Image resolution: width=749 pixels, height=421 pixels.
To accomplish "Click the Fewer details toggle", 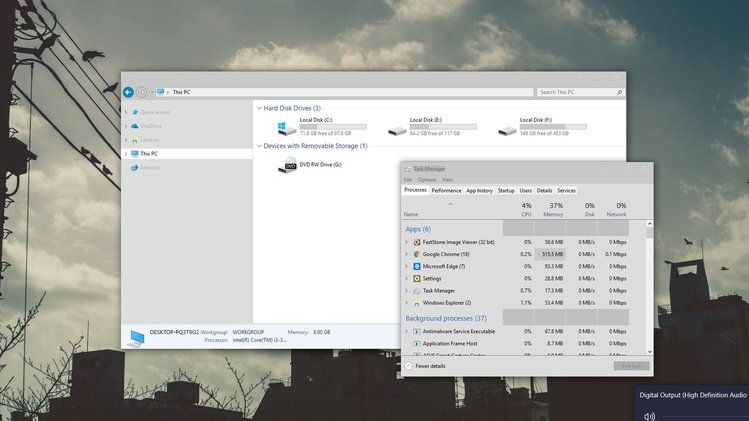I will coord(428,366).
